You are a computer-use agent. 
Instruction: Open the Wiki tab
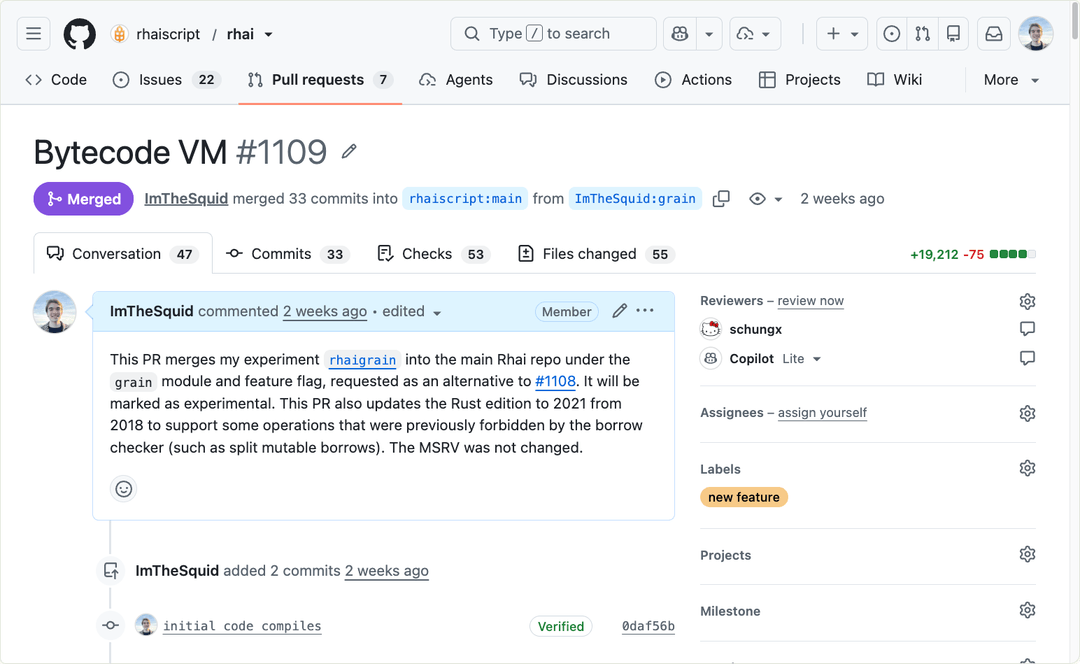(894, 80)
